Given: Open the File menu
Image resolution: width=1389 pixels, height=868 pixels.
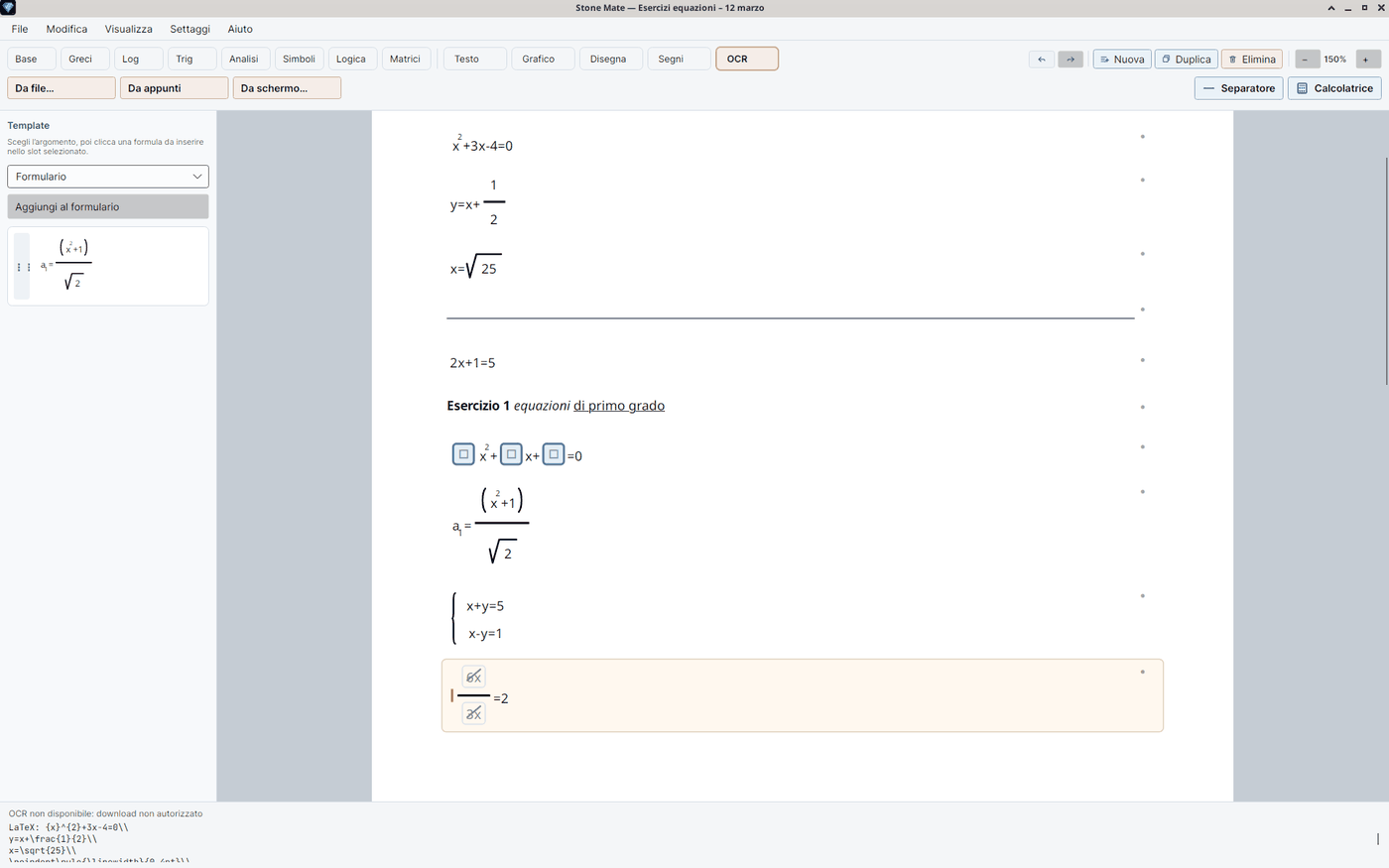Looking at the screenshot, I should 20,29.
